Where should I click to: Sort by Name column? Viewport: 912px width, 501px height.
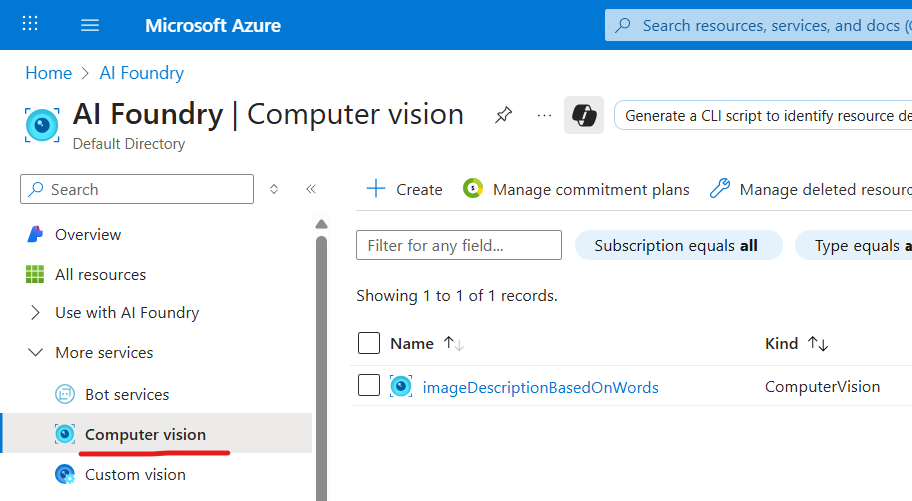pos(426,343)
